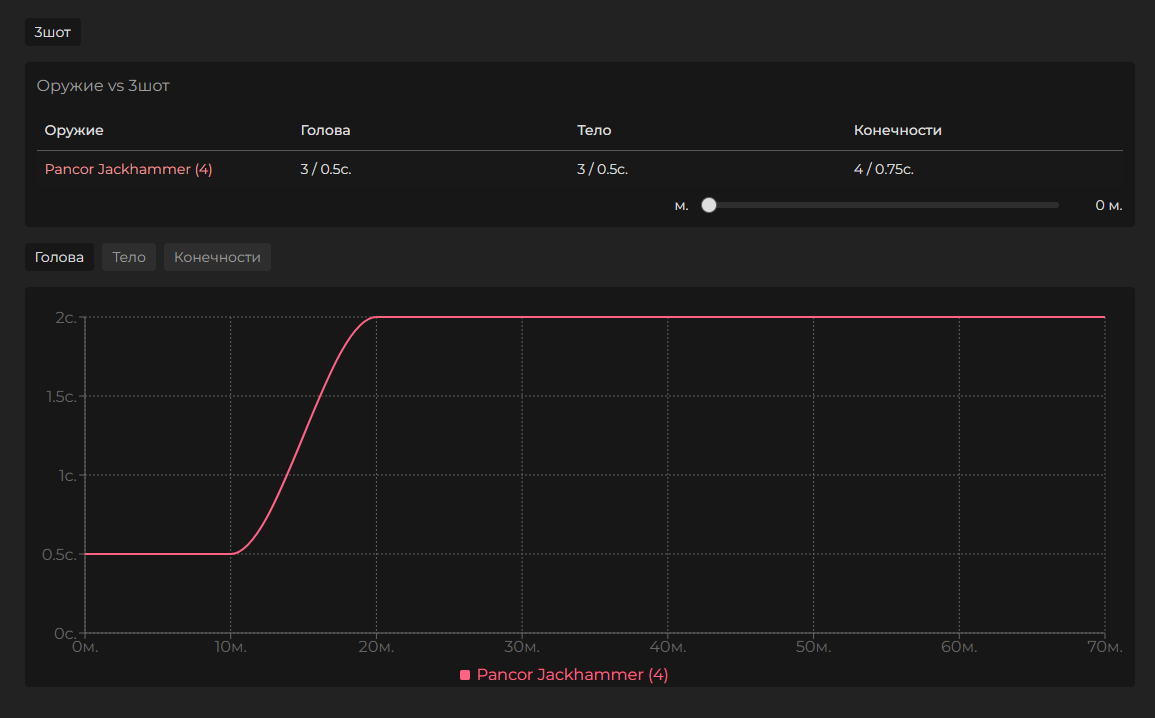Viewport: 1155px width, 718px height.
Task: Click the 40м. x-axis label
Action: [667, 648]
